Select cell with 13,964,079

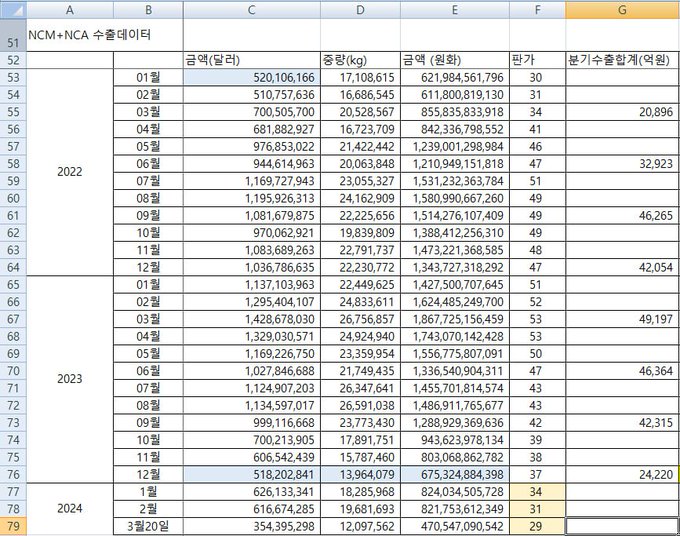point(360,474)
